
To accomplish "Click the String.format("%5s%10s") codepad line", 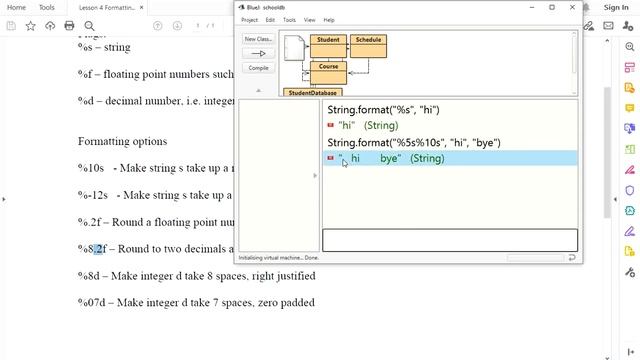I will (x=414, y=142).
